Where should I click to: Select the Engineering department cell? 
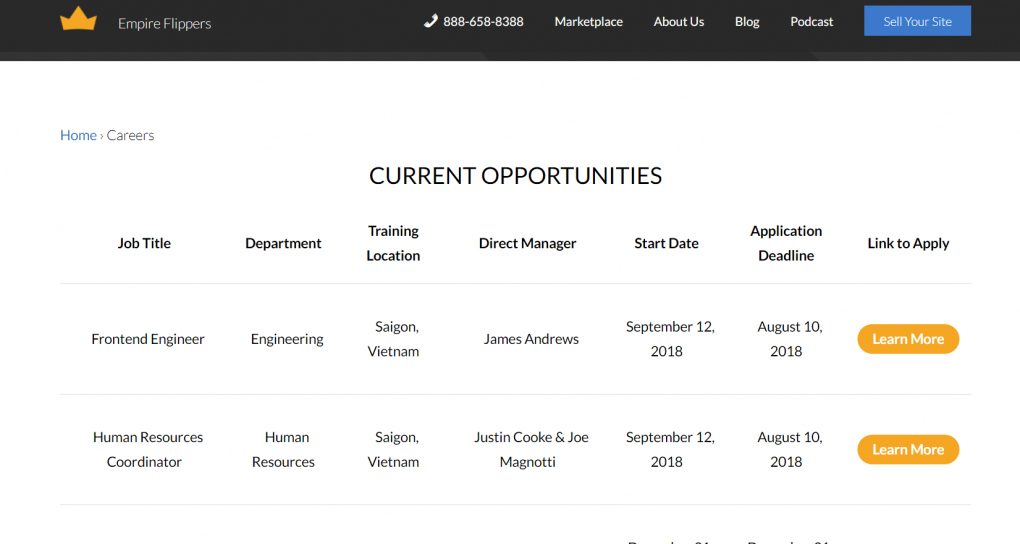tap(287, 339)
